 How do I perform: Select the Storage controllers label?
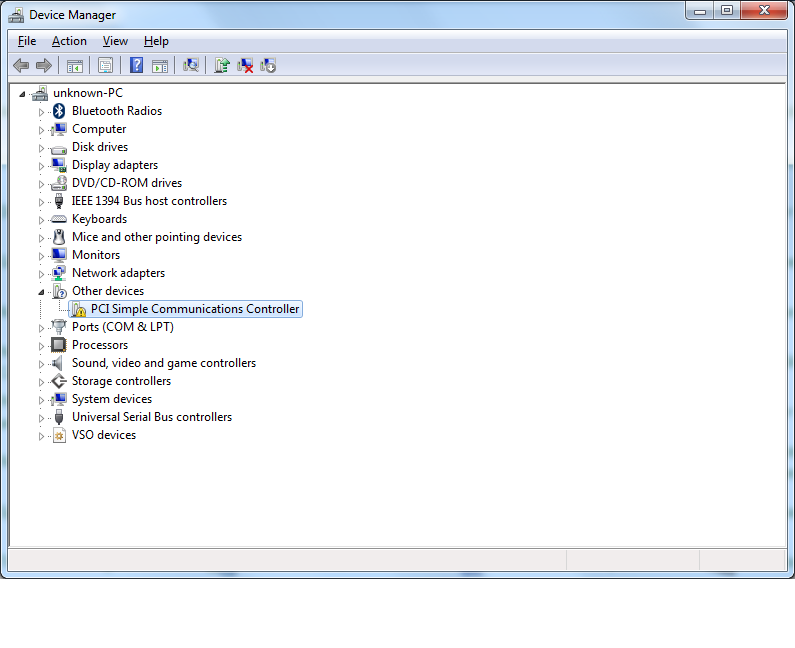(121, 381)
